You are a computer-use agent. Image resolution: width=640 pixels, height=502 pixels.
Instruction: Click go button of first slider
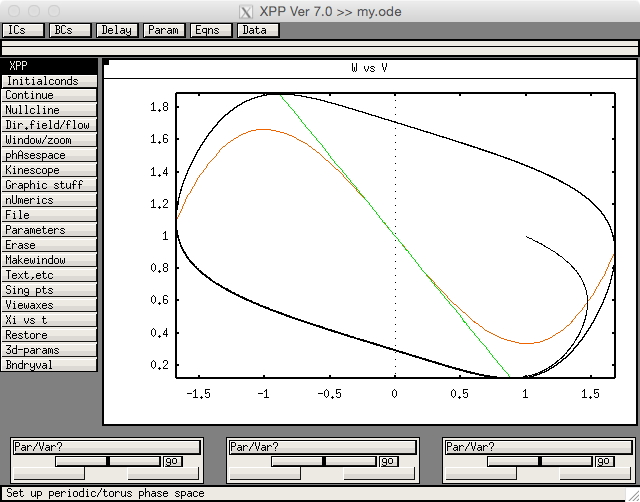(173, 461)
